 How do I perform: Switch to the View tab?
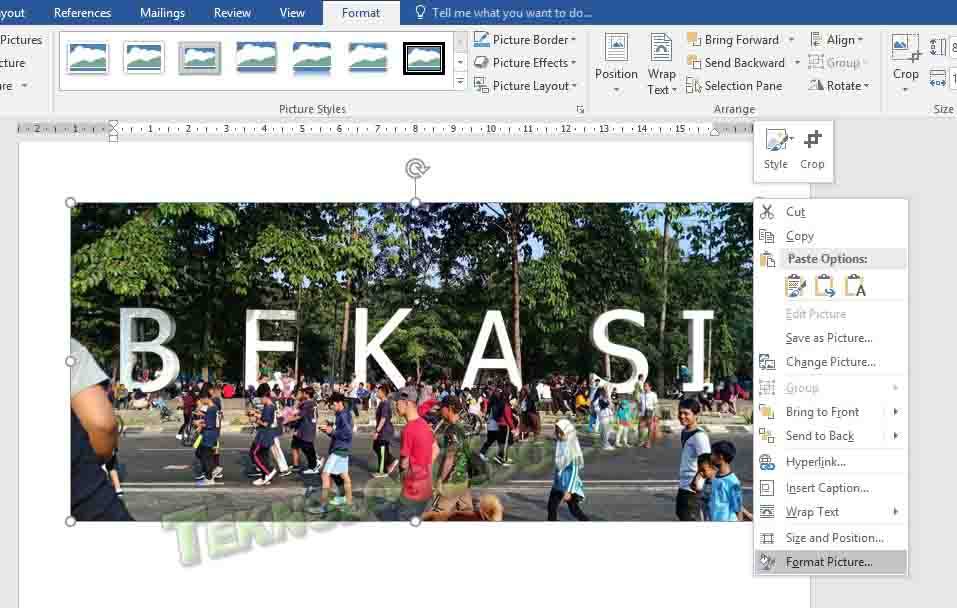click(292, 13)
